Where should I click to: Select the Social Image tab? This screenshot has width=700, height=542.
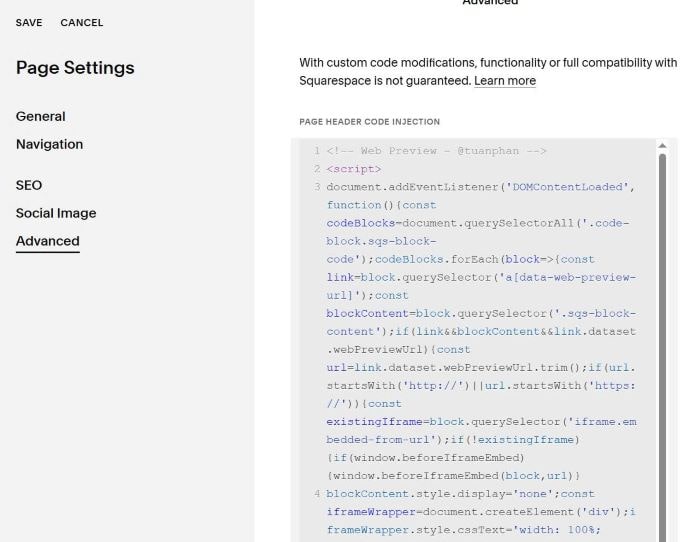point(56,213)
